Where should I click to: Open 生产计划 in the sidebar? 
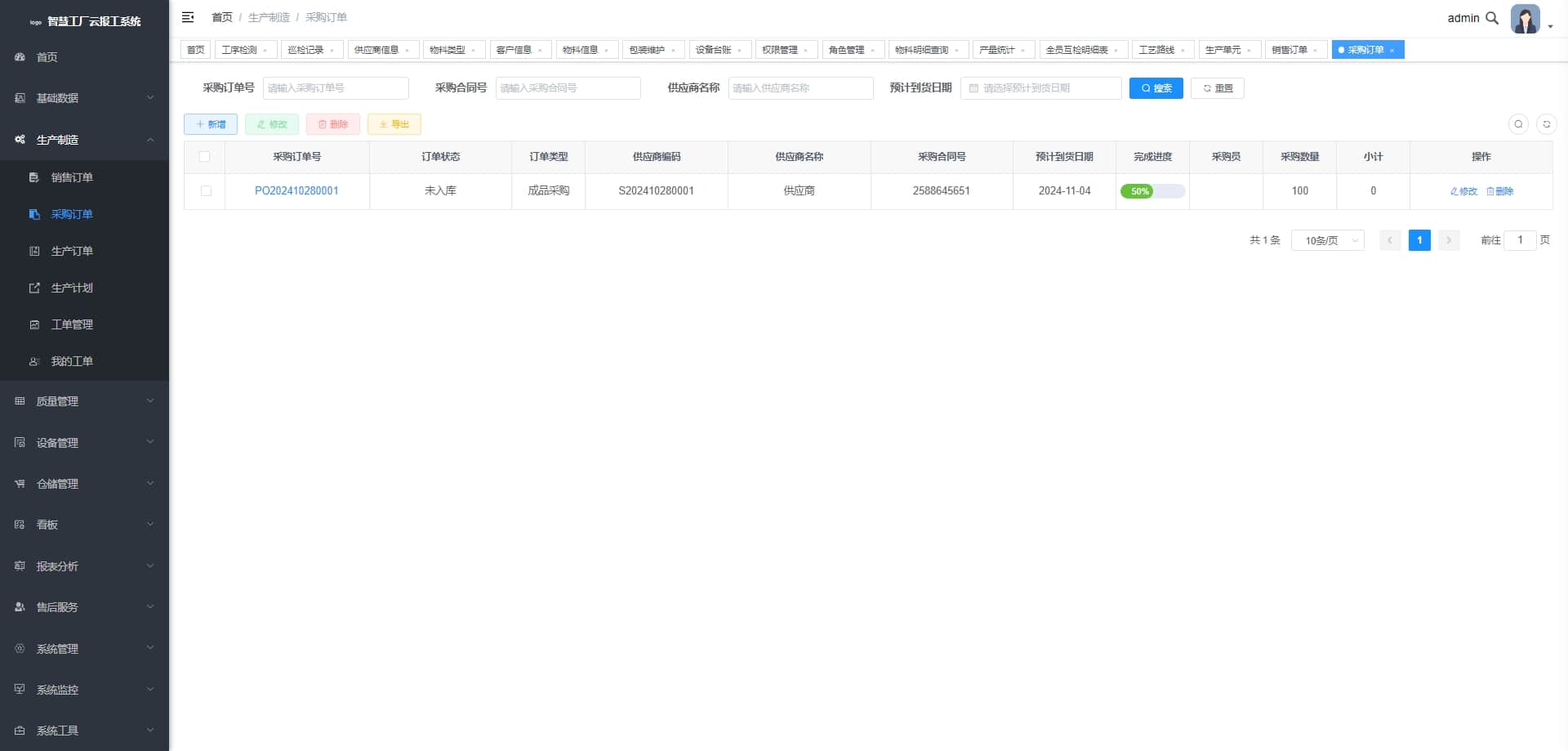pyautogui.click(x=85, y=288)
